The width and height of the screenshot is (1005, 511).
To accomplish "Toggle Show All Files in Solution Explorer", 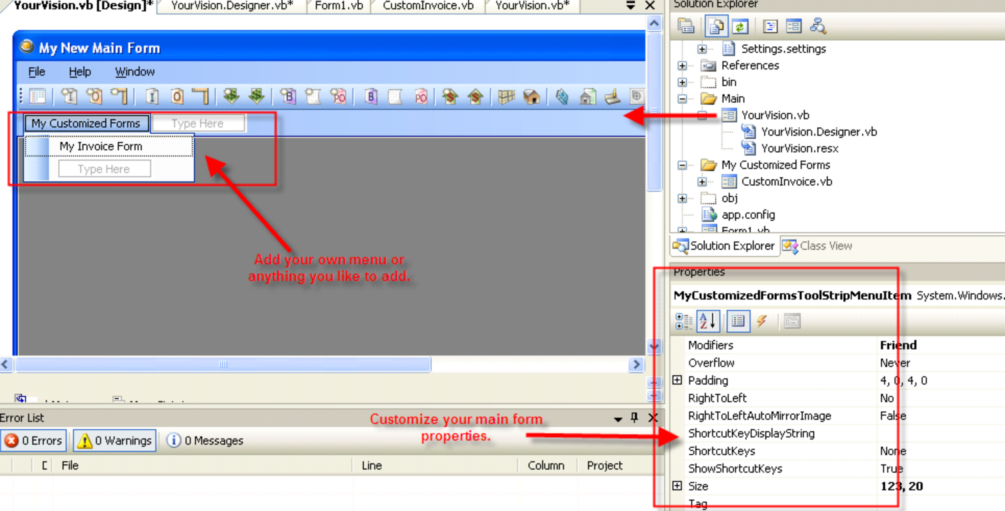I will pos(716,26).
